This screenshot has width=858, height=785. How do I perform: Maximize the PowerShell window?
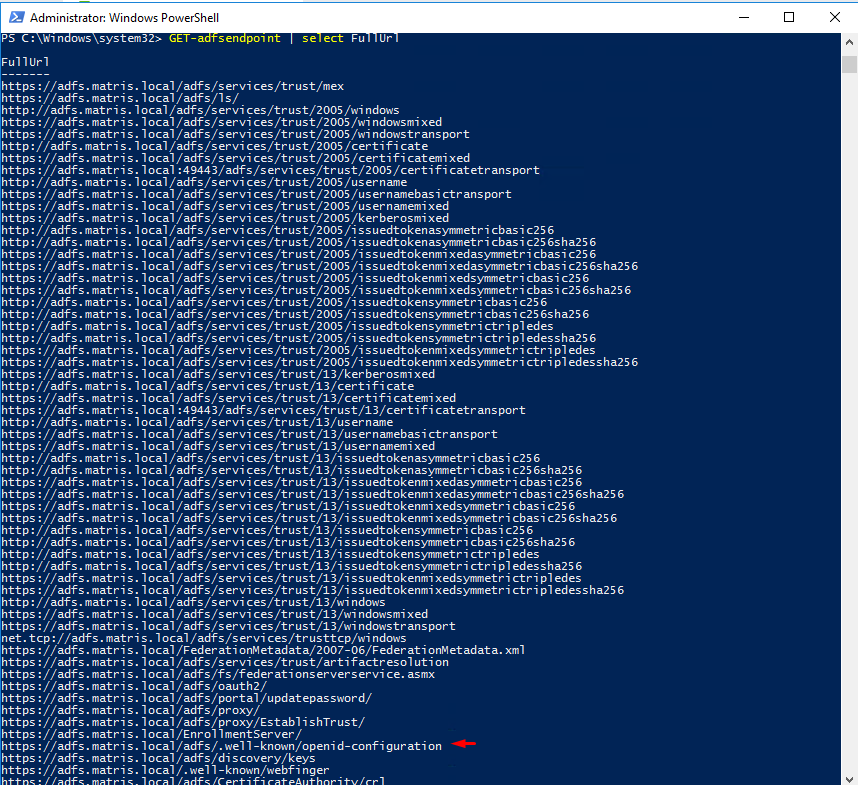789,17
